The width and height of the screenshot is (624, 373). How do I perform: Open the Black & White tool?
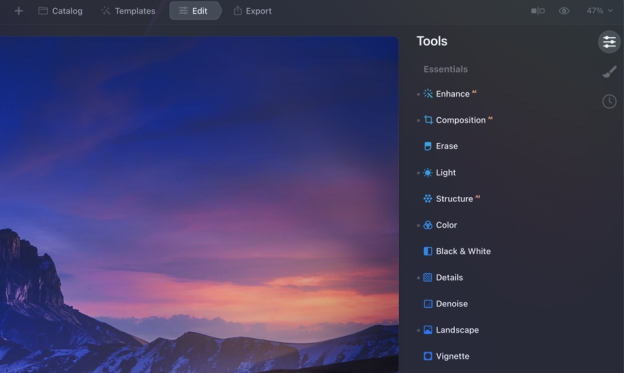[457, 251]
